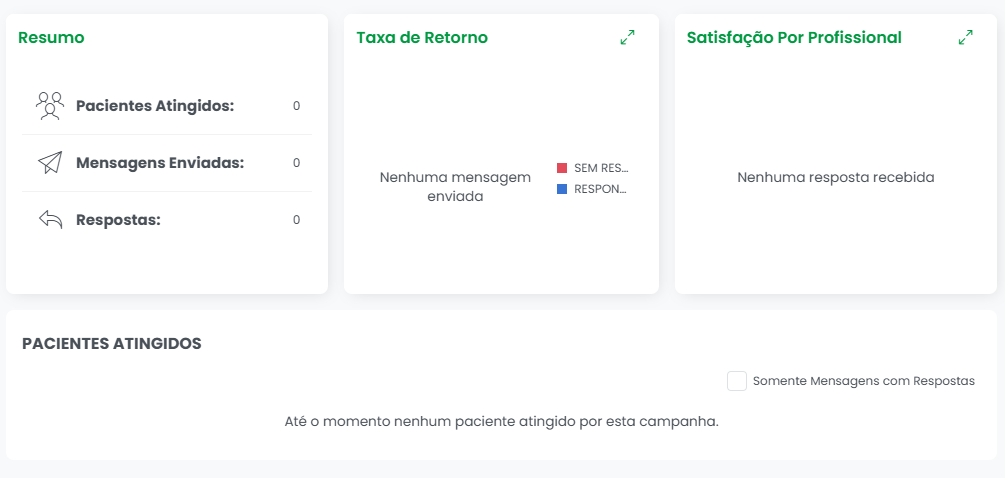Click the Pacientes Atingidos people icon
Viewport: 1005px width, 478px height.
pos(50,106)
